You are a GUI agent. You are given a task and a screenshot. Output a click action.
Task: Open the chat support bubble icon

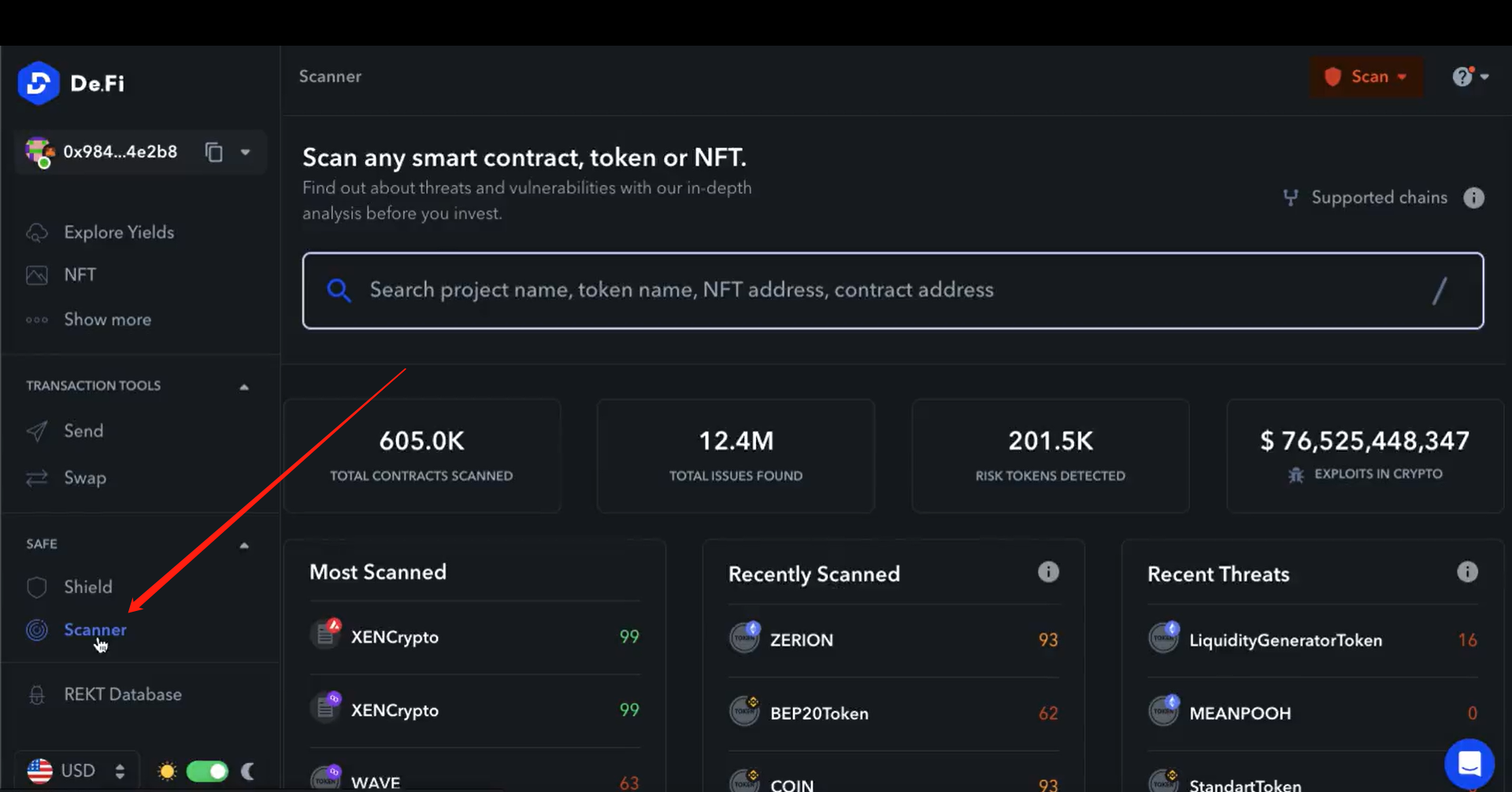coord(1469,763)
